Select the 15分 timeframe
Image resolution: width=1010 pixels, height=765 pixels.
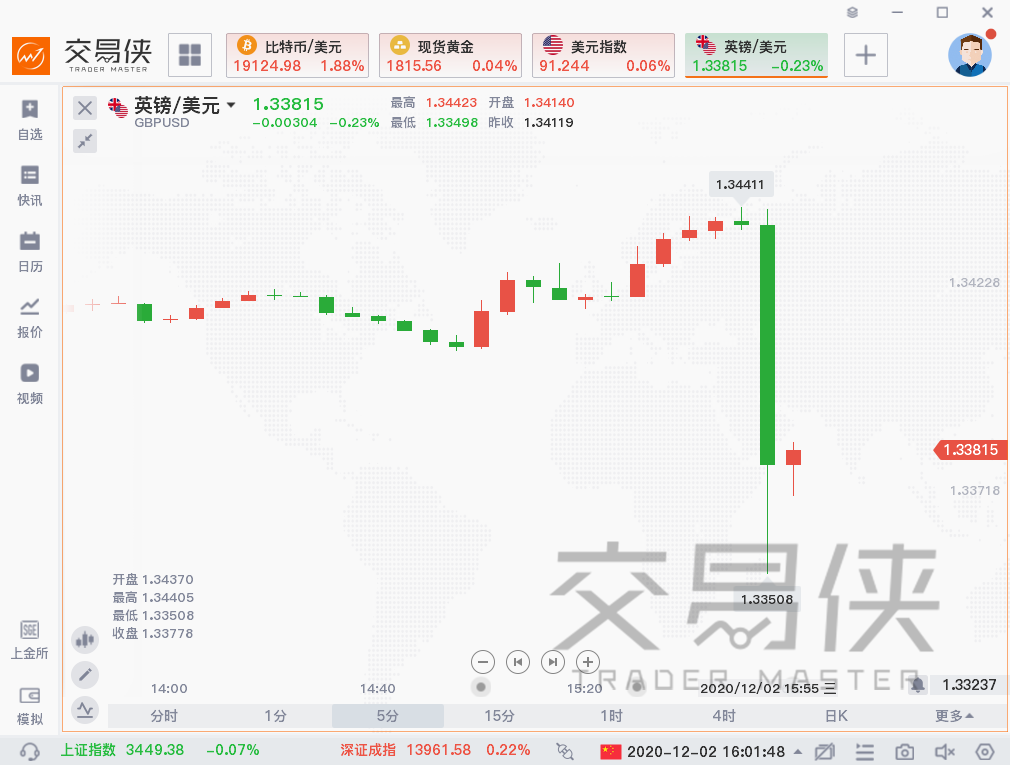500,716
